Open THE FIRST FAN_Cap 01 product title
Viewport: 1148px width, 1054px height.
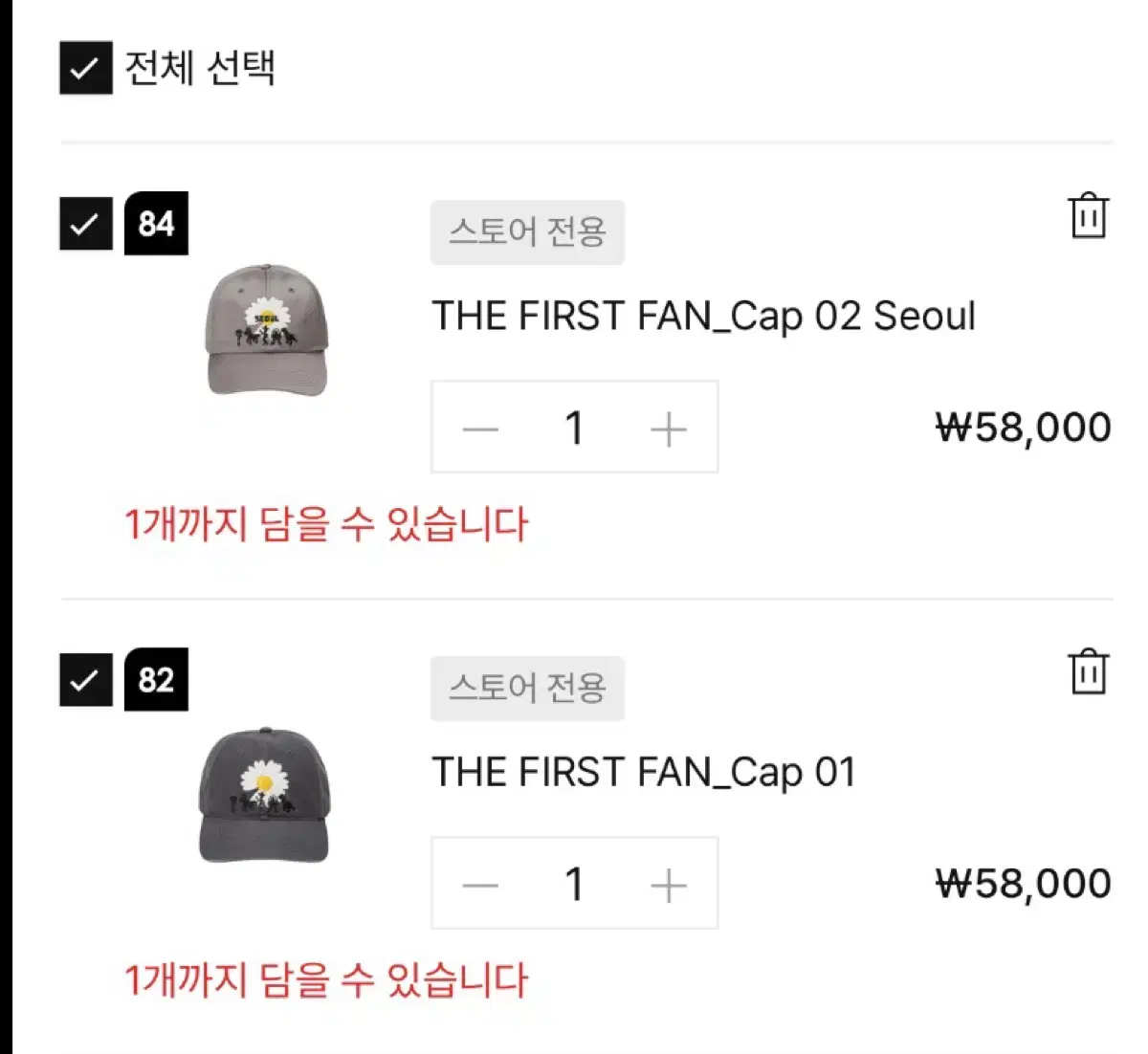(x=644, y=773)
